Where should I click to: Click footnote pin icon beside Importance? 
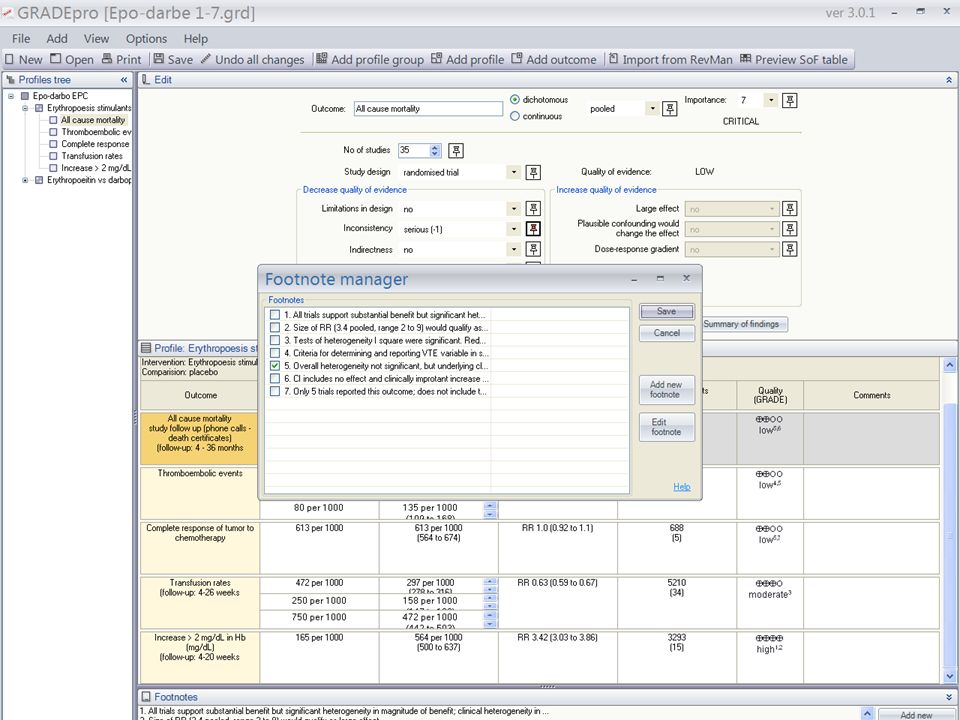[790, 100]
